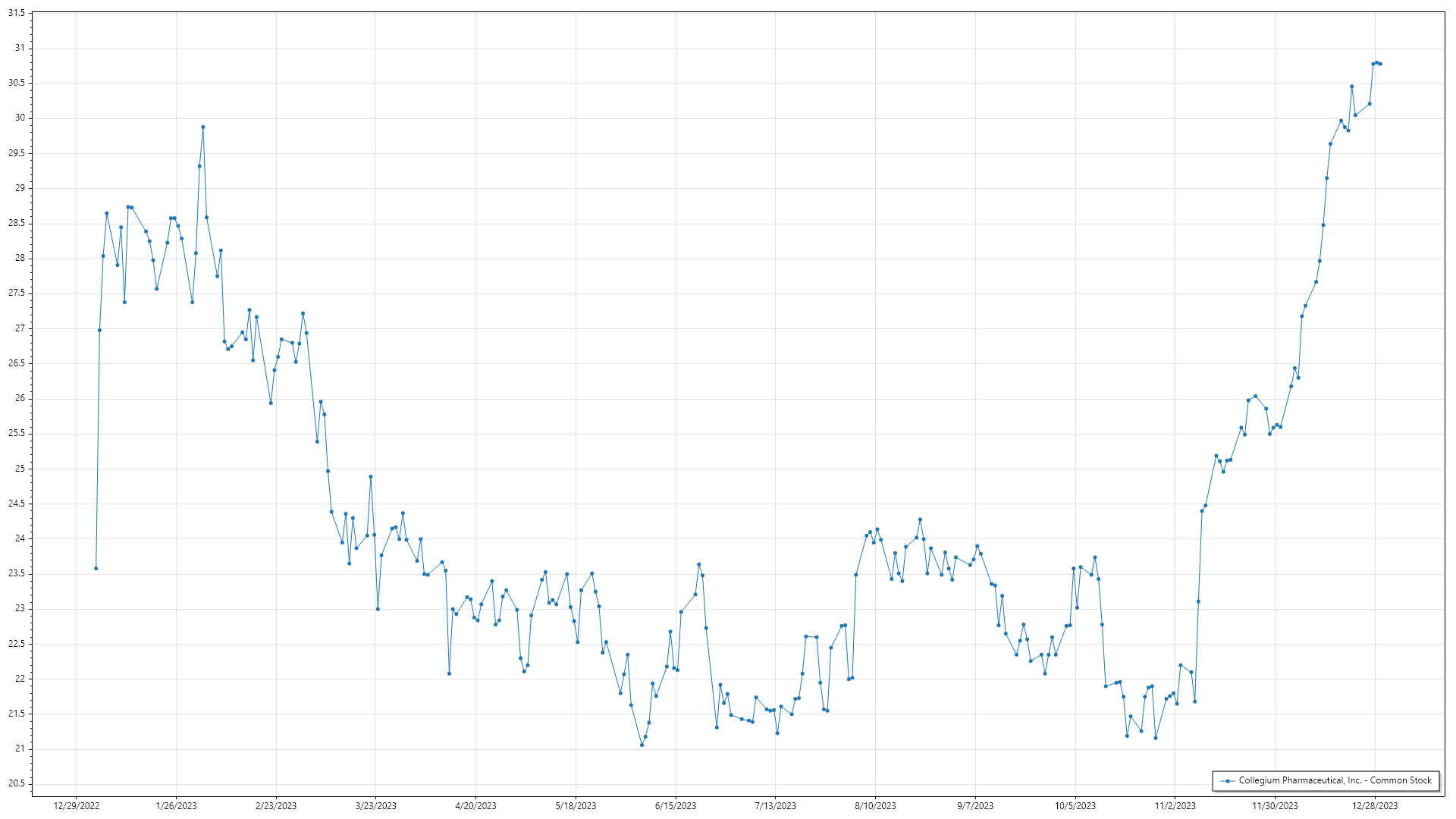Click the lowest June data point near 21
The height and width of the screenshot is (819, 1456).
(642, 745)
